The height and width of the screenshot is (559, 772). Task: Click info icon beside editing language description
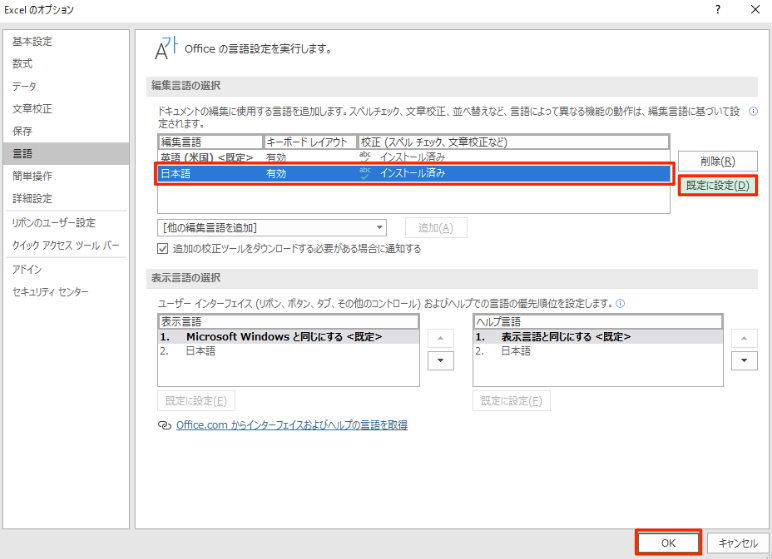751,112
